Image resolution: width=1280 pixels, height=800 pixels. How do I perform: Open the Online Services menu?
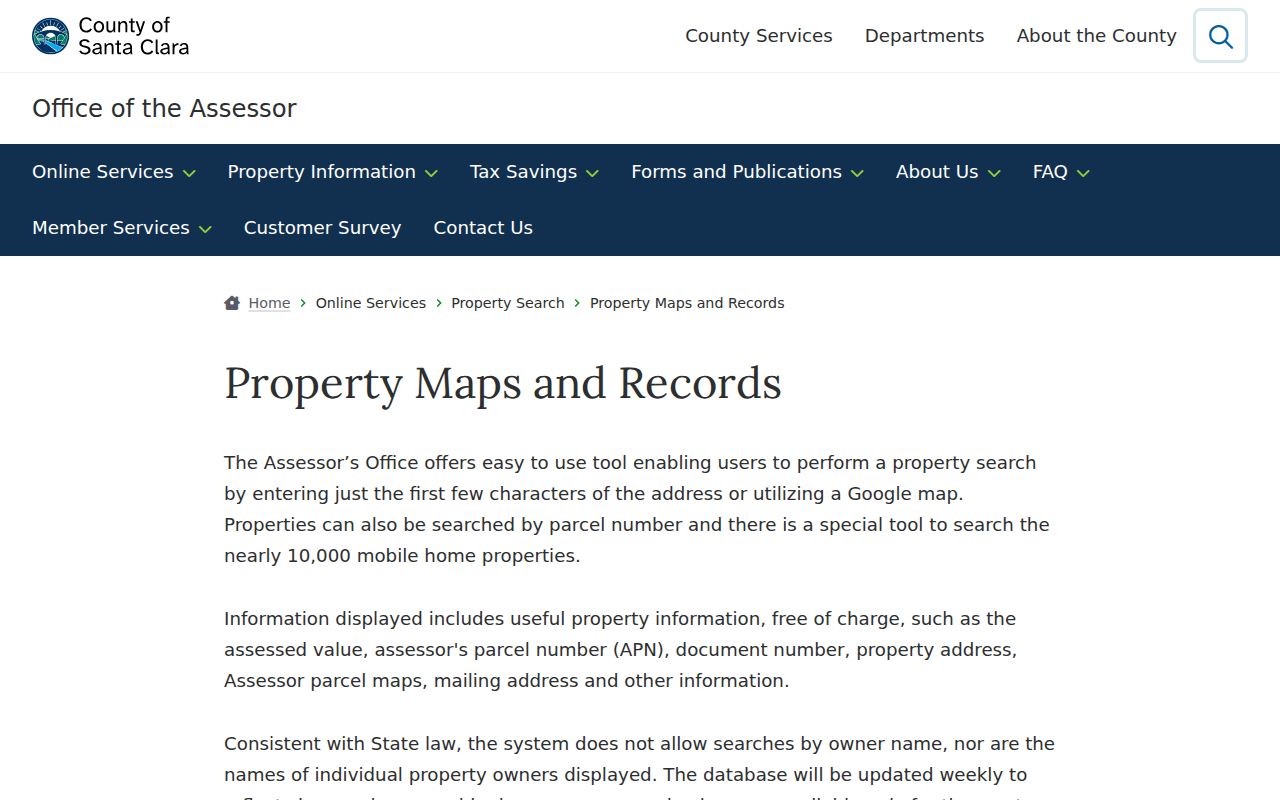(103, 172)
